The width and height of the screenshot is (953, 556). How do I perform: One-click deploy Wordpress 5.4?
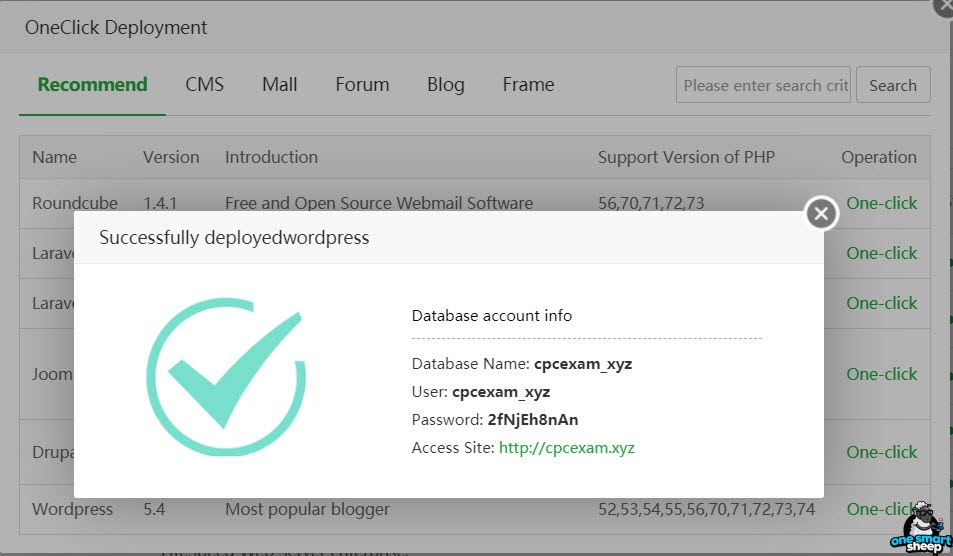[881, 509]
